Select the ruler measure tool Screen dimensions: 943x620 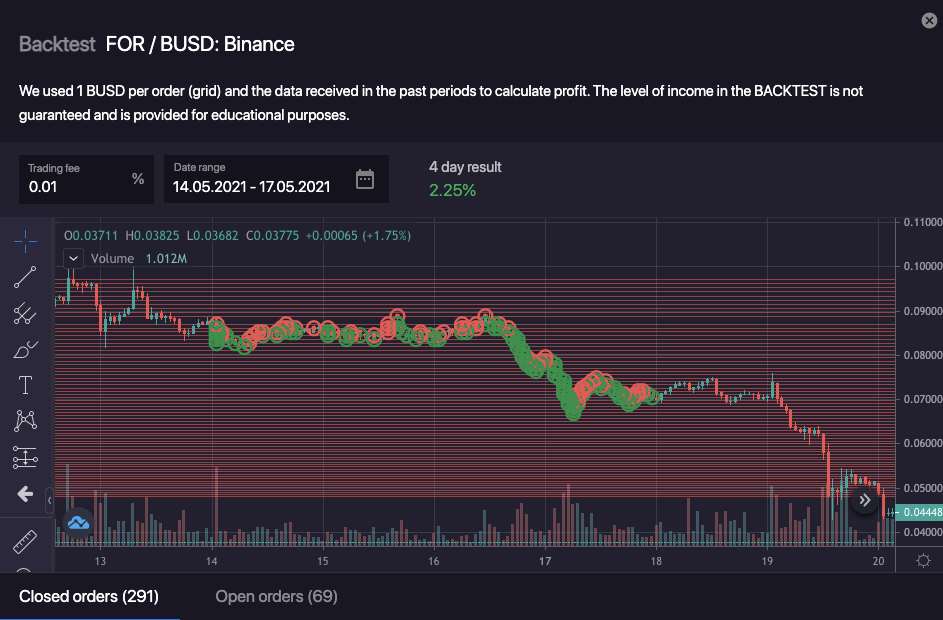click(26, 542)
